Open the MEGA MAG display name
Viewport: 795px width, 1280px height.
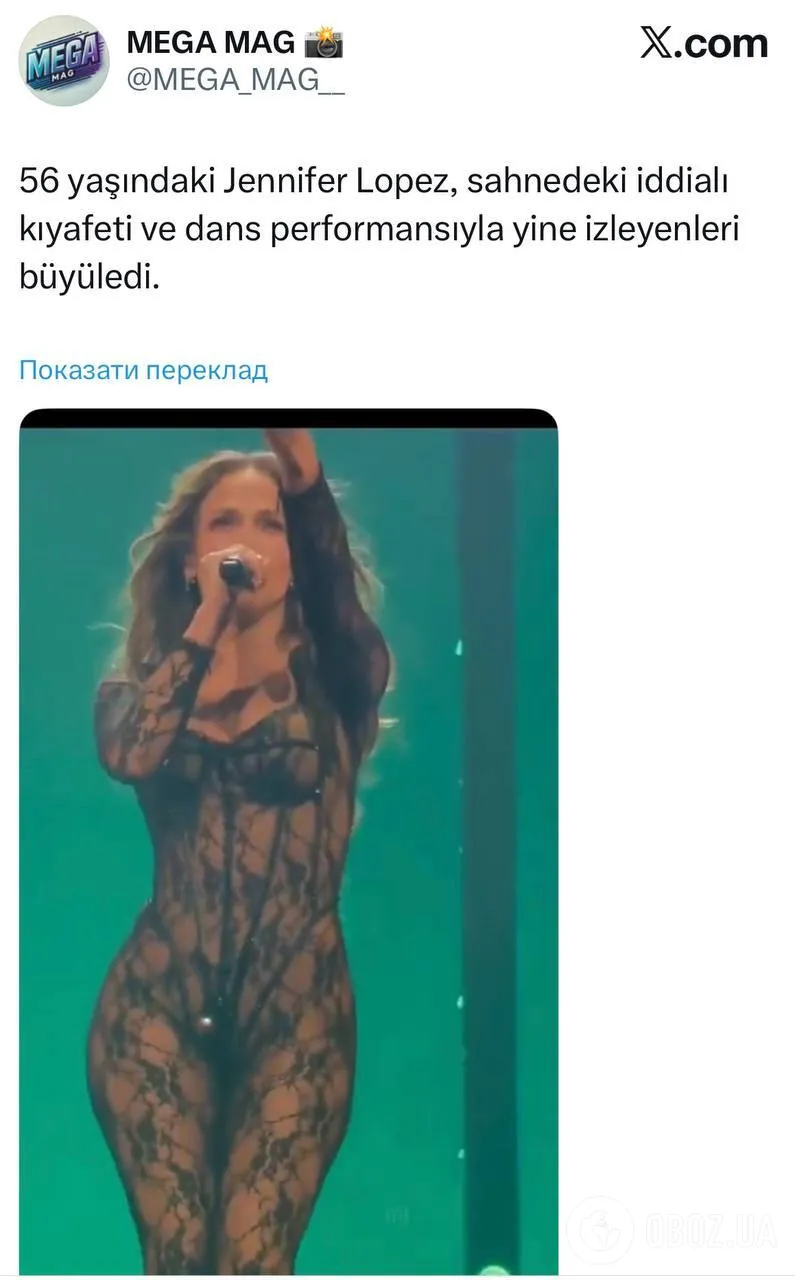tap(211, 42)
